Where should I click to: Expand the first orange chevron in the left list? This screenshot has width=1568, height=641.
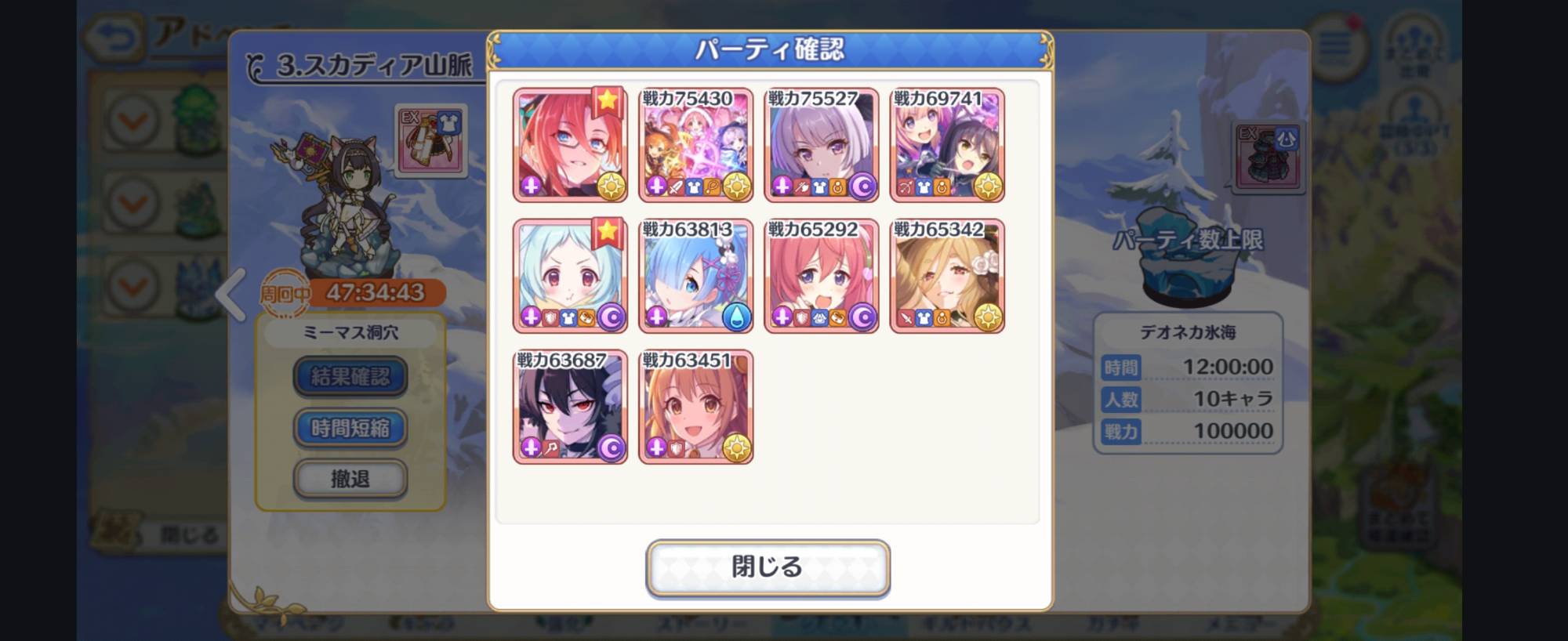coord(133,120)
